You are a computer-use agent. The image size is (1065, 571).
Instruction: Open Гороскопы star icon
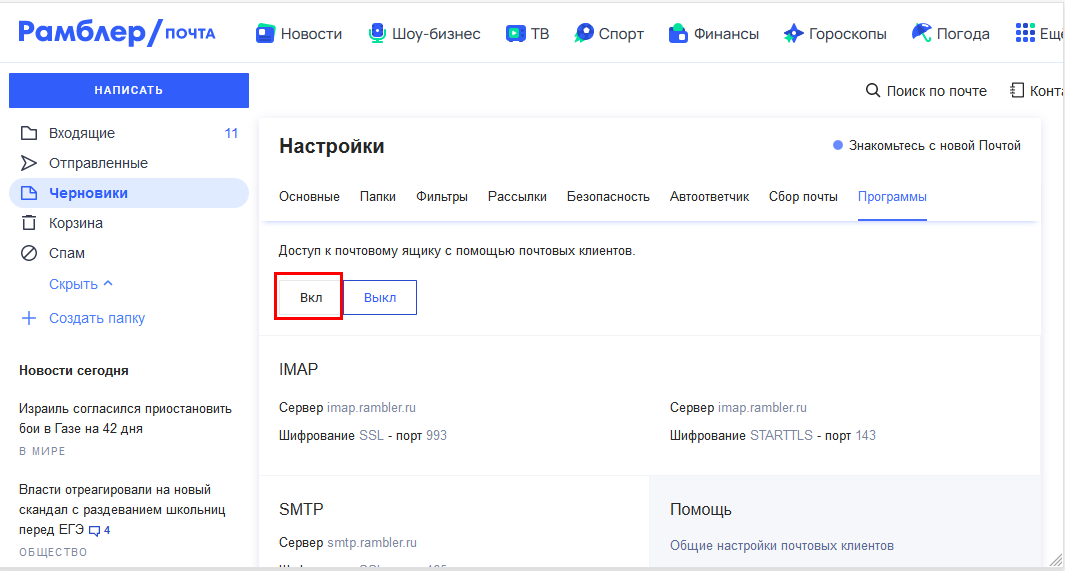793,34
